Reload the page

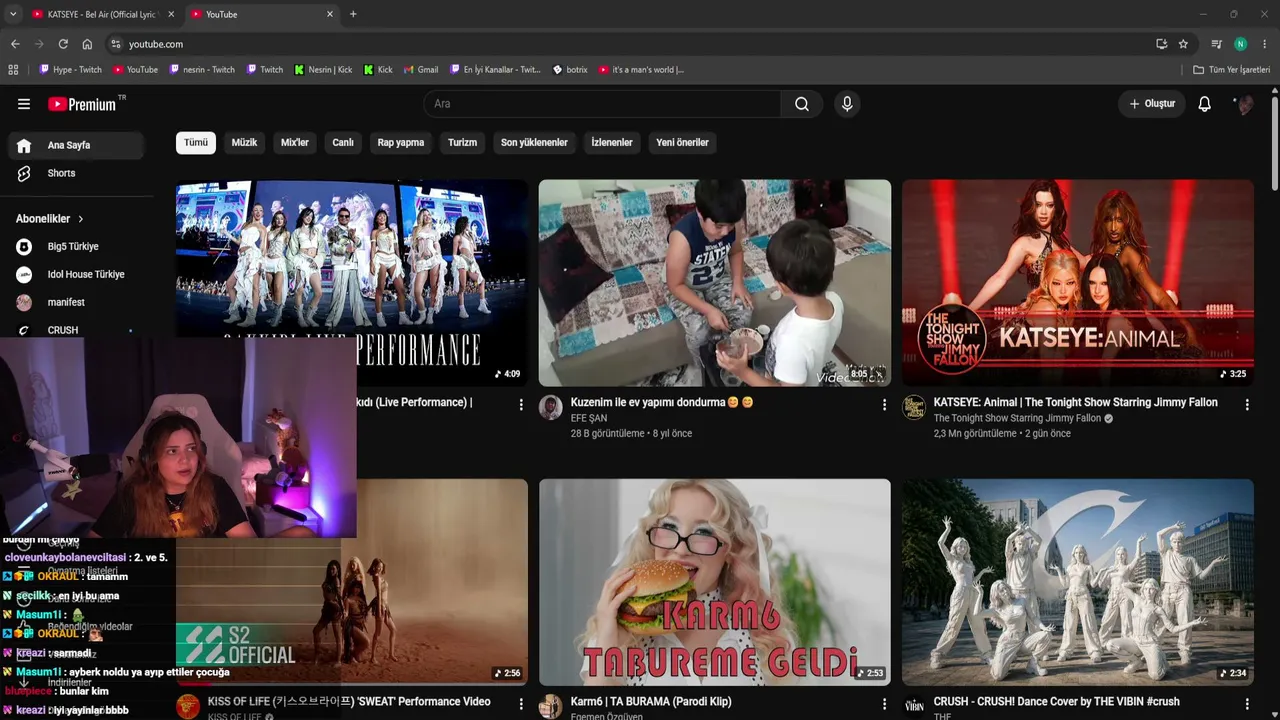coord(63,44)
